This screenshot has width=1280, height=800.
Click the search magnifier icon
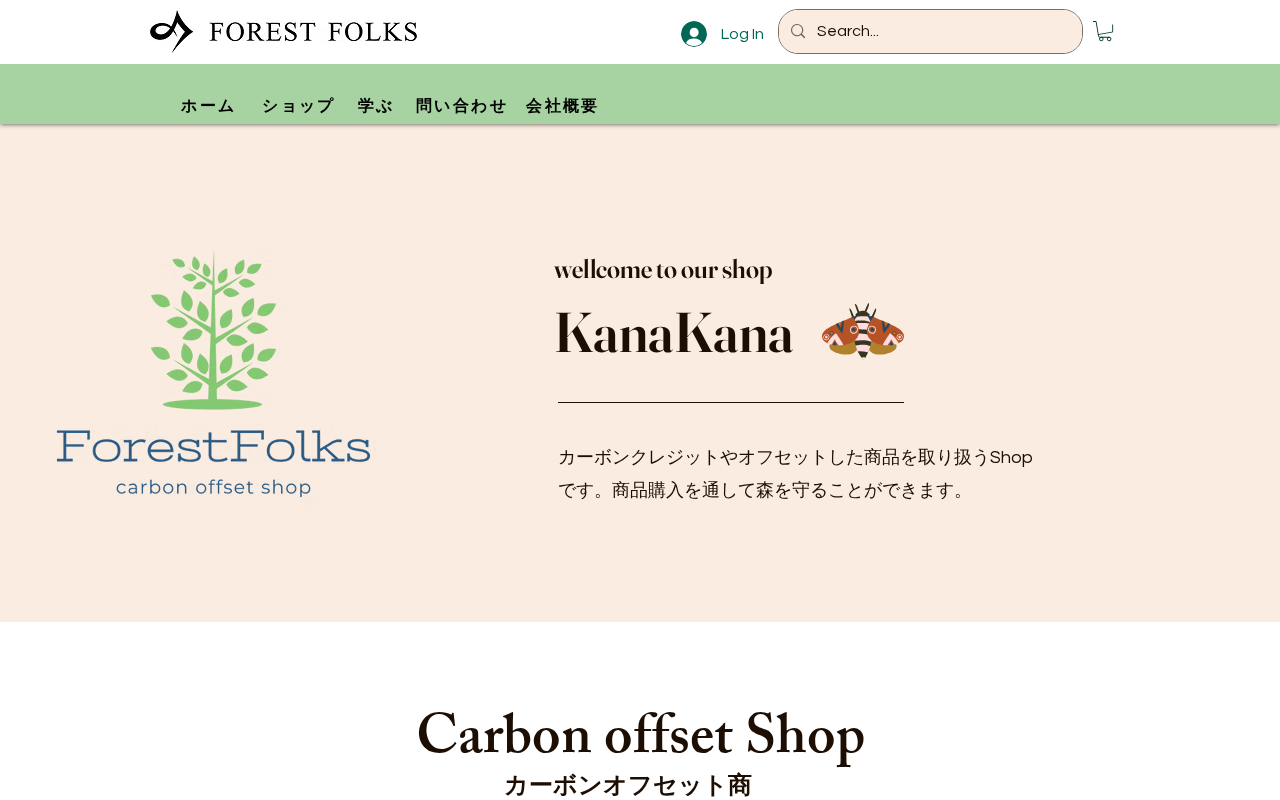(798, 31)
